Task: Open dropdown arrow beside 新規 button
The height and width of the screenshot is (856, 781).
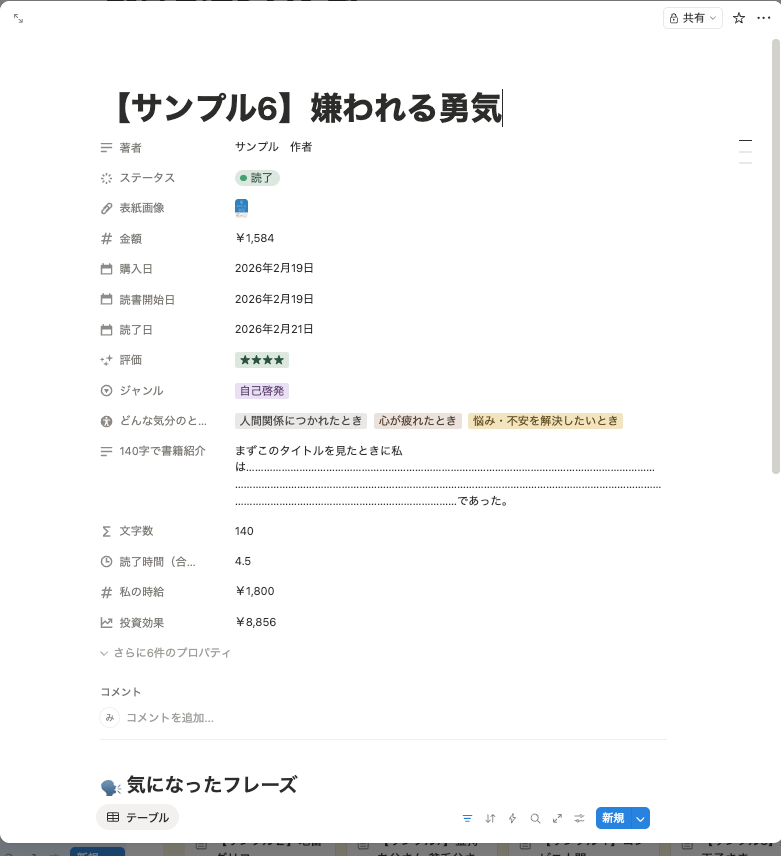Action: point(641,818)
